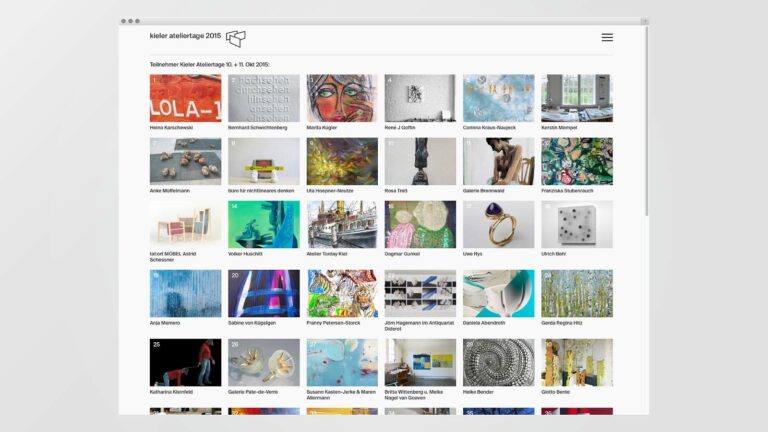
Task: Open René J Goffin's grey wall thumbnail
Action: coord(420,98)
